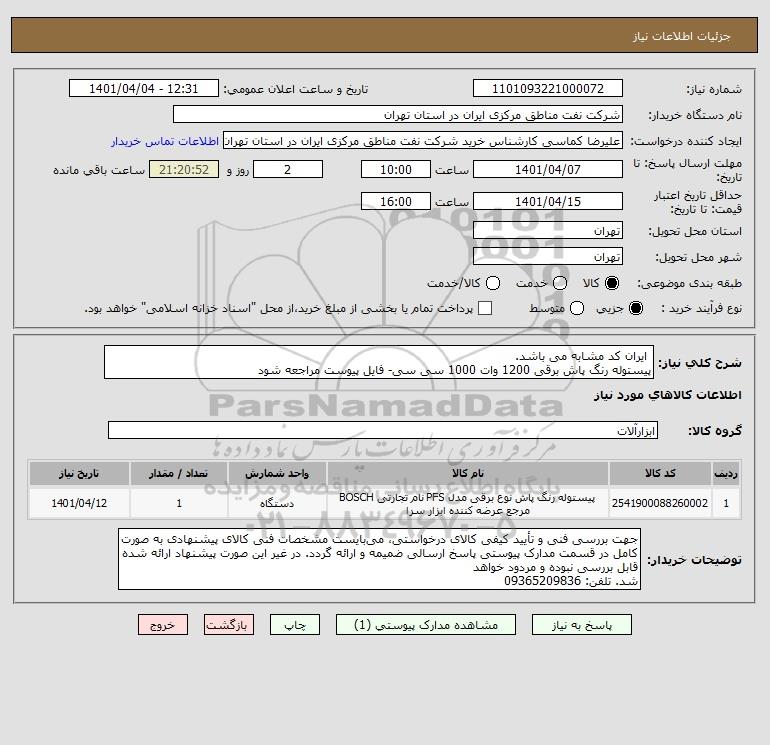The width and height of the screenshot is (770, 745).
Task: Click the چاپ print button
Action: pos(295,625)
